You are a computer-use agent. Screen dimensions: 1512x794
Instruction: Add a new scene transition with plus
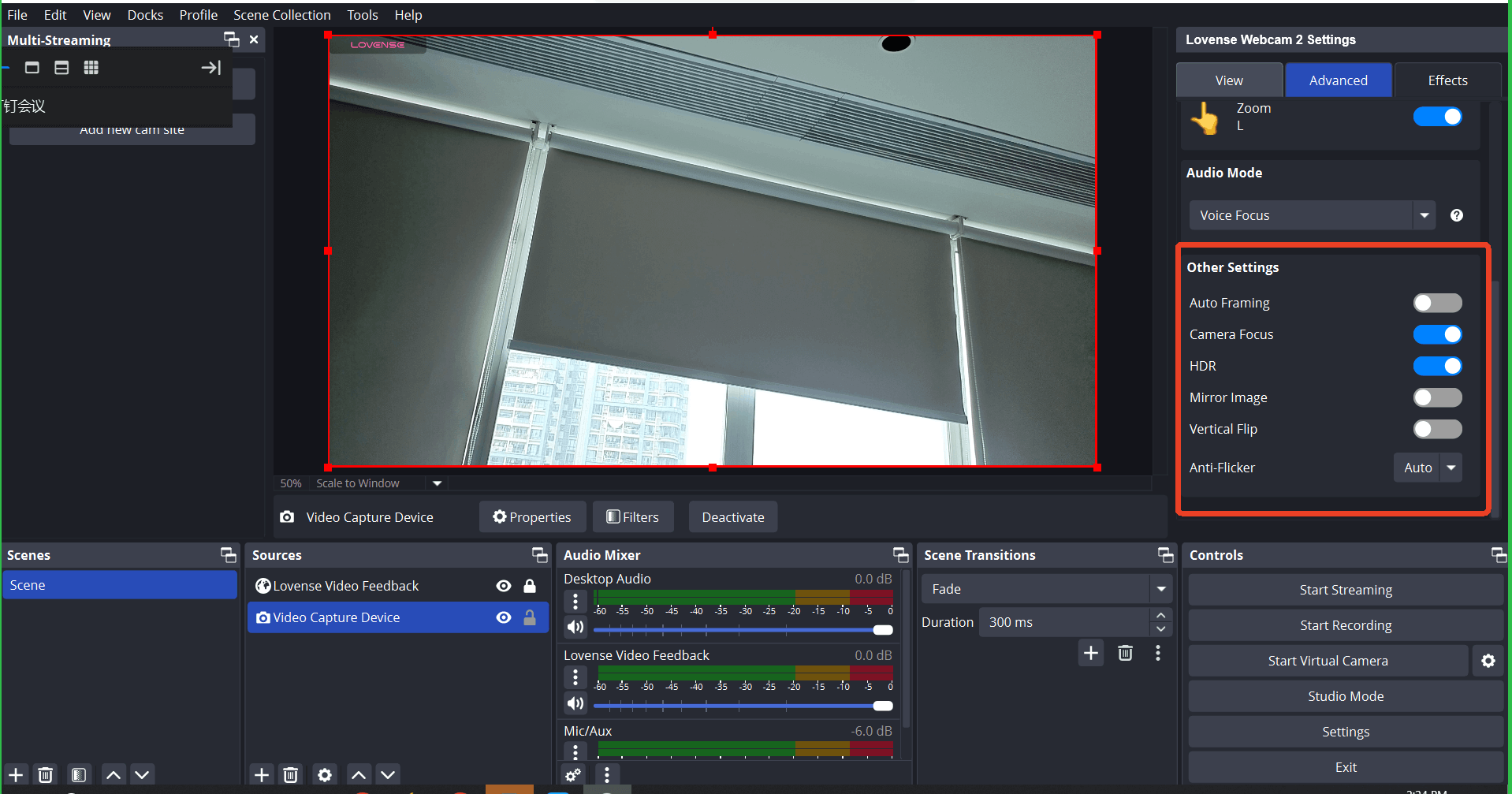[1090, 653]
